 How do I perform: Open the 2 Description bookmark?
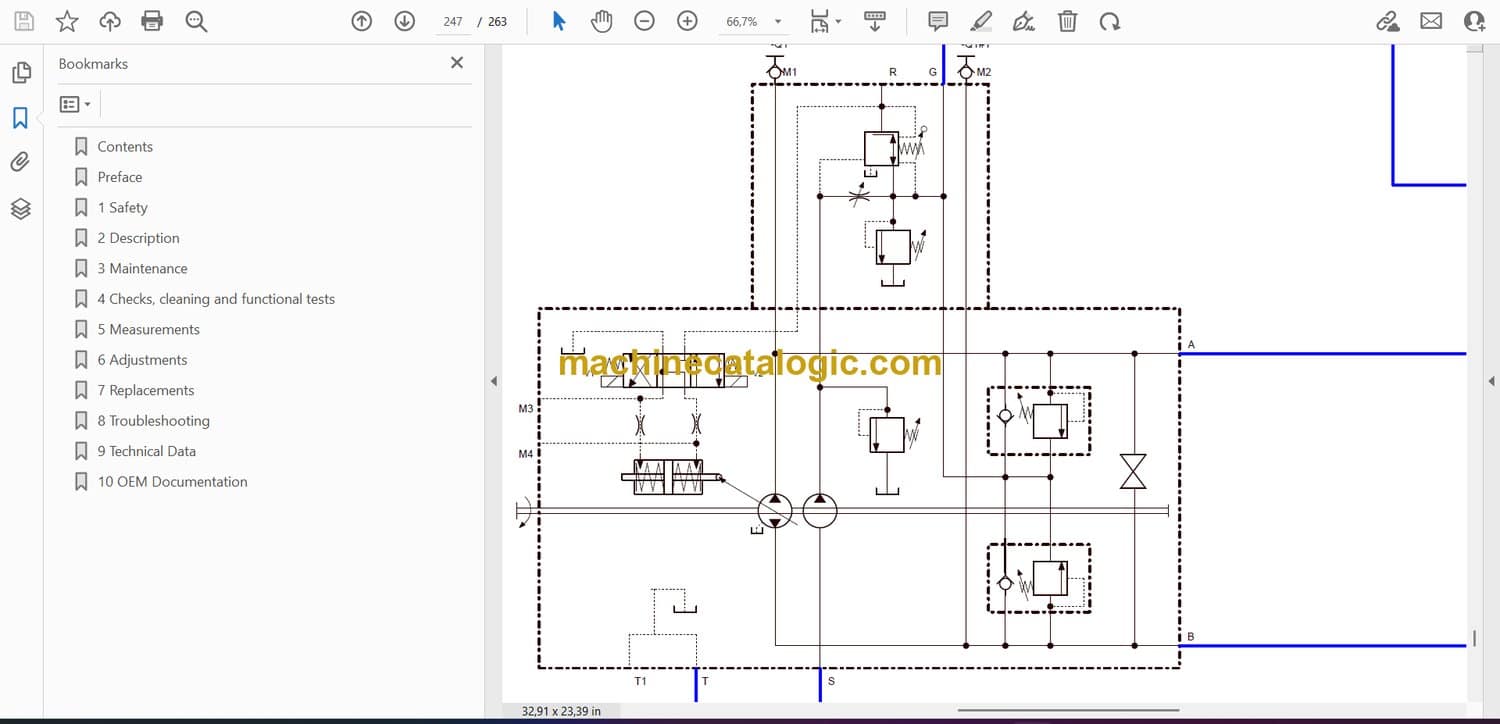138,238
